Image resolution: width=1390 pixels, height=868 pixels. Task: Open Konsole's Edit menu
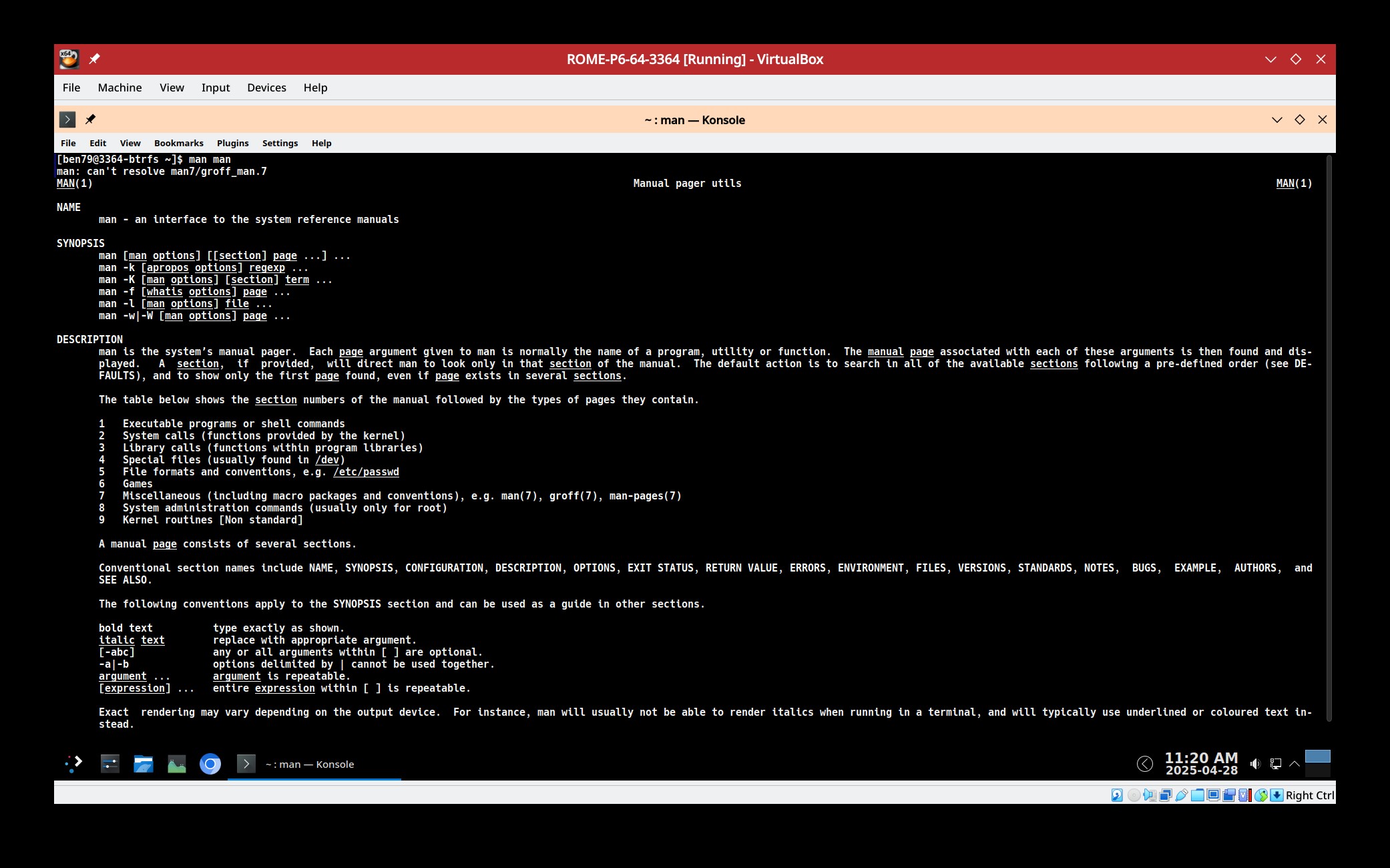click(x=97, y=143)
